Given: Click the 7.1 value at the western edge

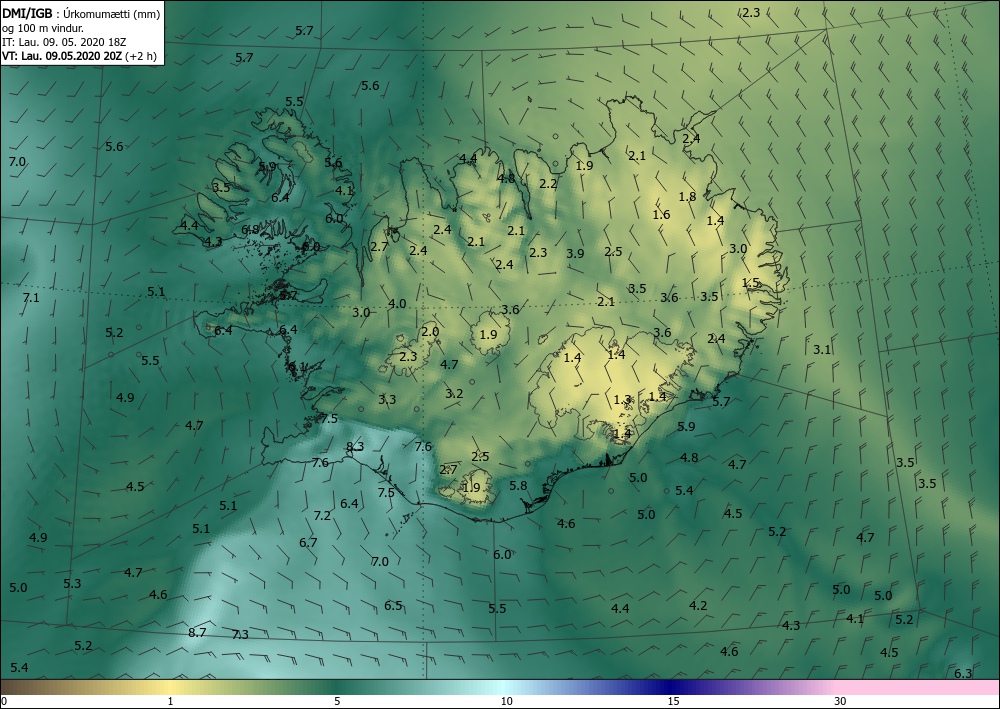Looking at the screenshot, I should [x=31, y=298].
